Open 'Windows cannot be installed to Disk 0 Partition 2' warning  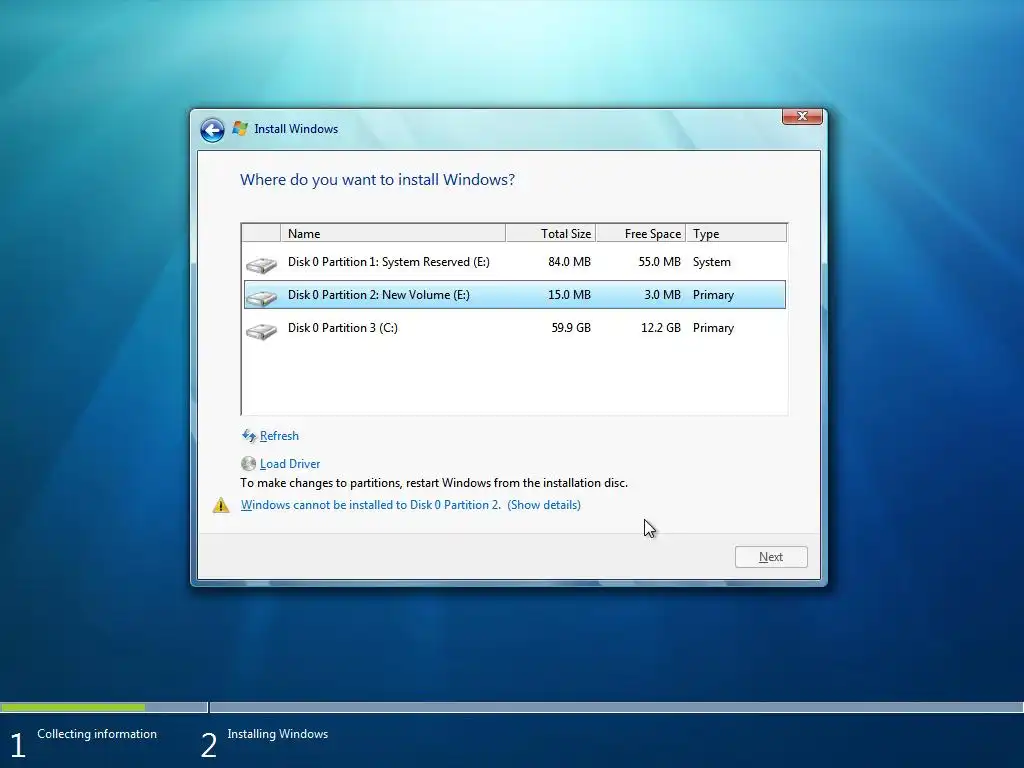click(x=370, y=505)
